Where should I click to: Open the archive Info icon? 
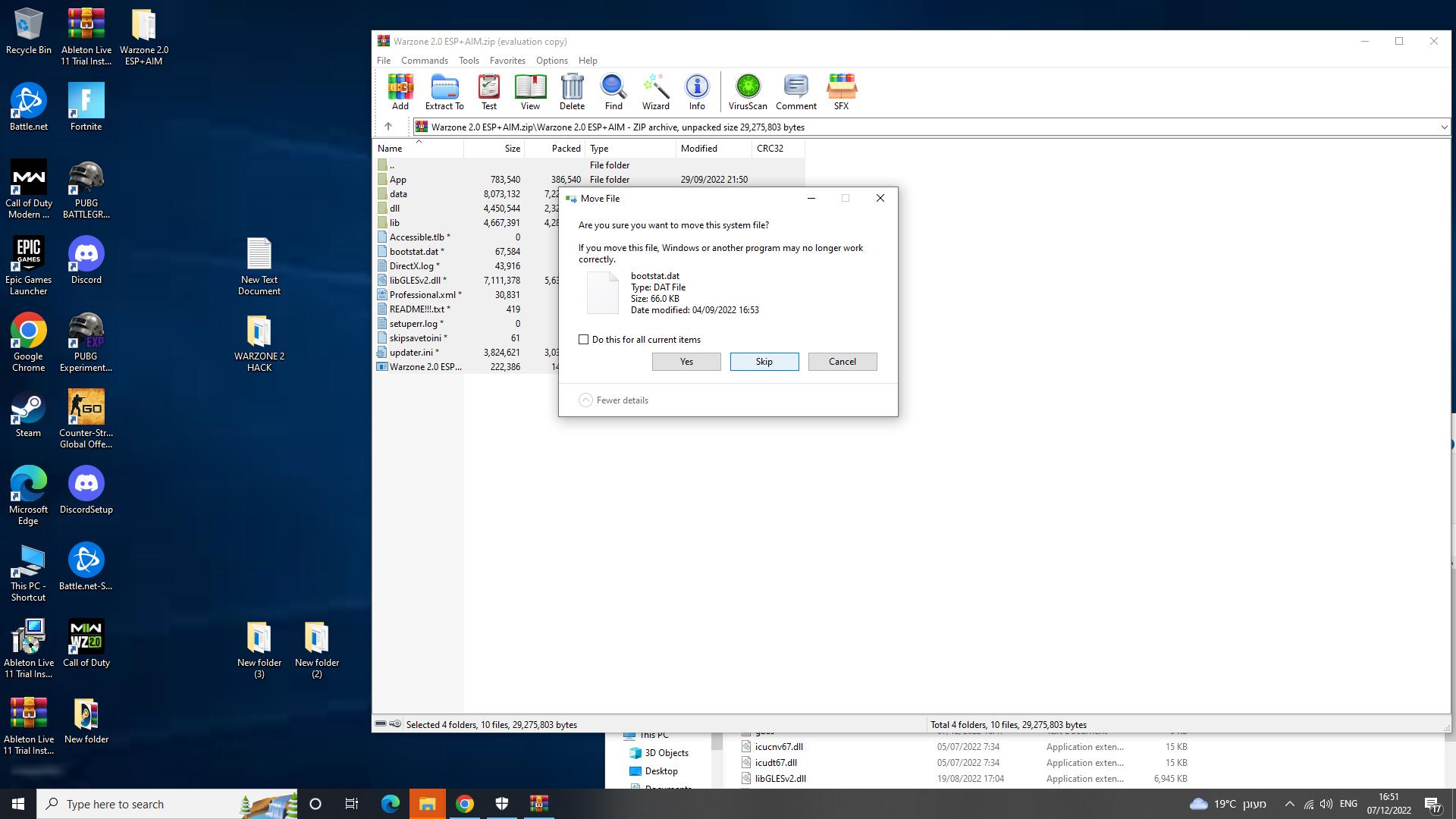click(x=697, y=92)
